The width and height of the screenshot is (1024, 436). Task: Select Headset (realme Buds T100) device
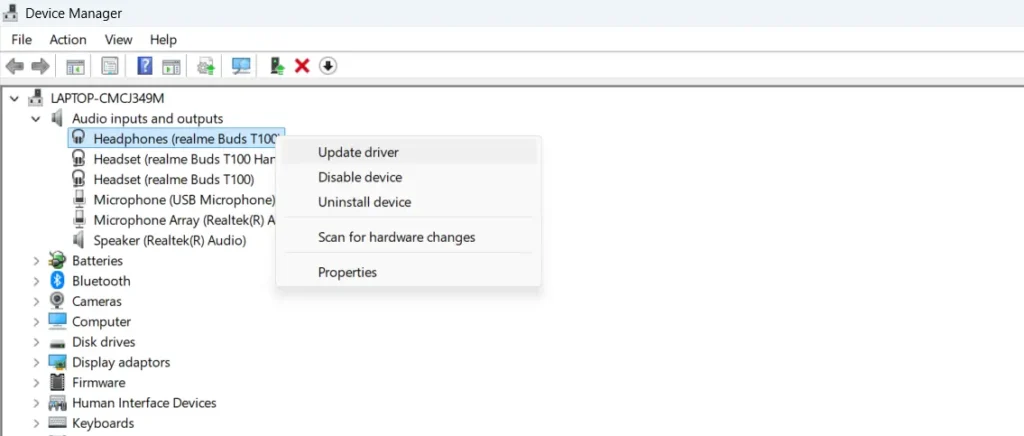pos(174,179)
